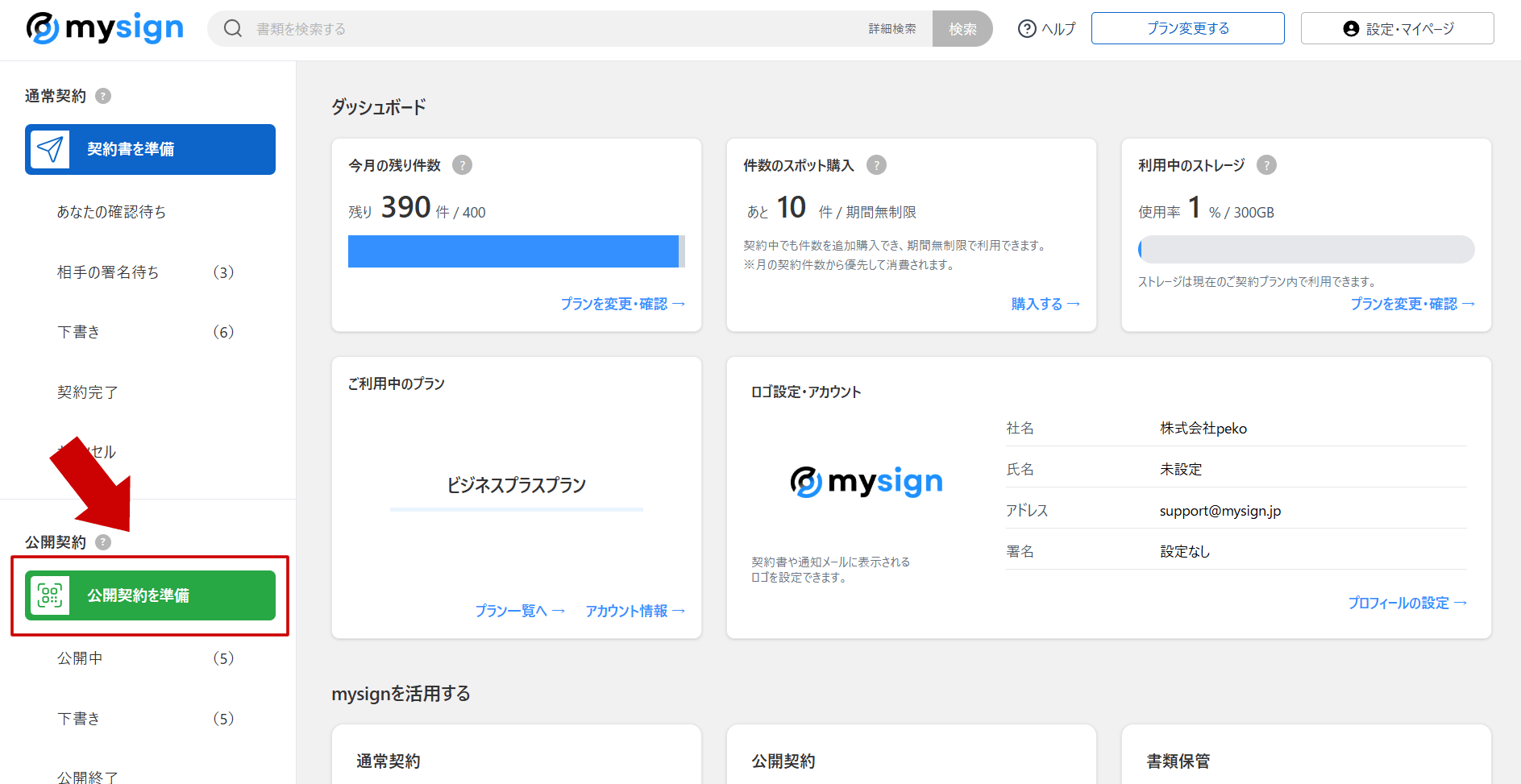Viewport: 1521px width, 784px height.
Task: Click the help icon beside 公開契約
Action: click(102, 542)
